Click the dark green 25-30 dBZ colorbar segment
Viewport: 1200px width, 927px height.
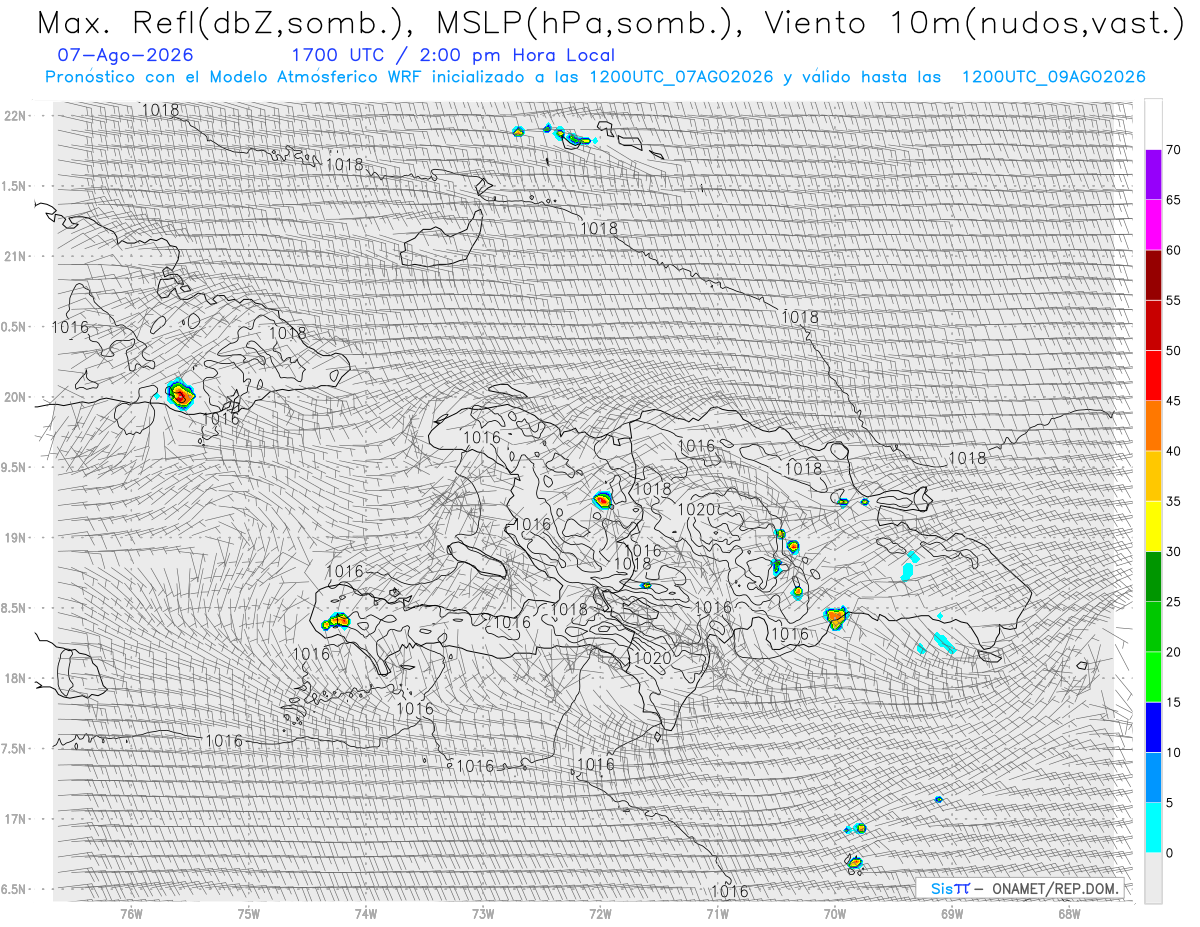click(1153, 576)
